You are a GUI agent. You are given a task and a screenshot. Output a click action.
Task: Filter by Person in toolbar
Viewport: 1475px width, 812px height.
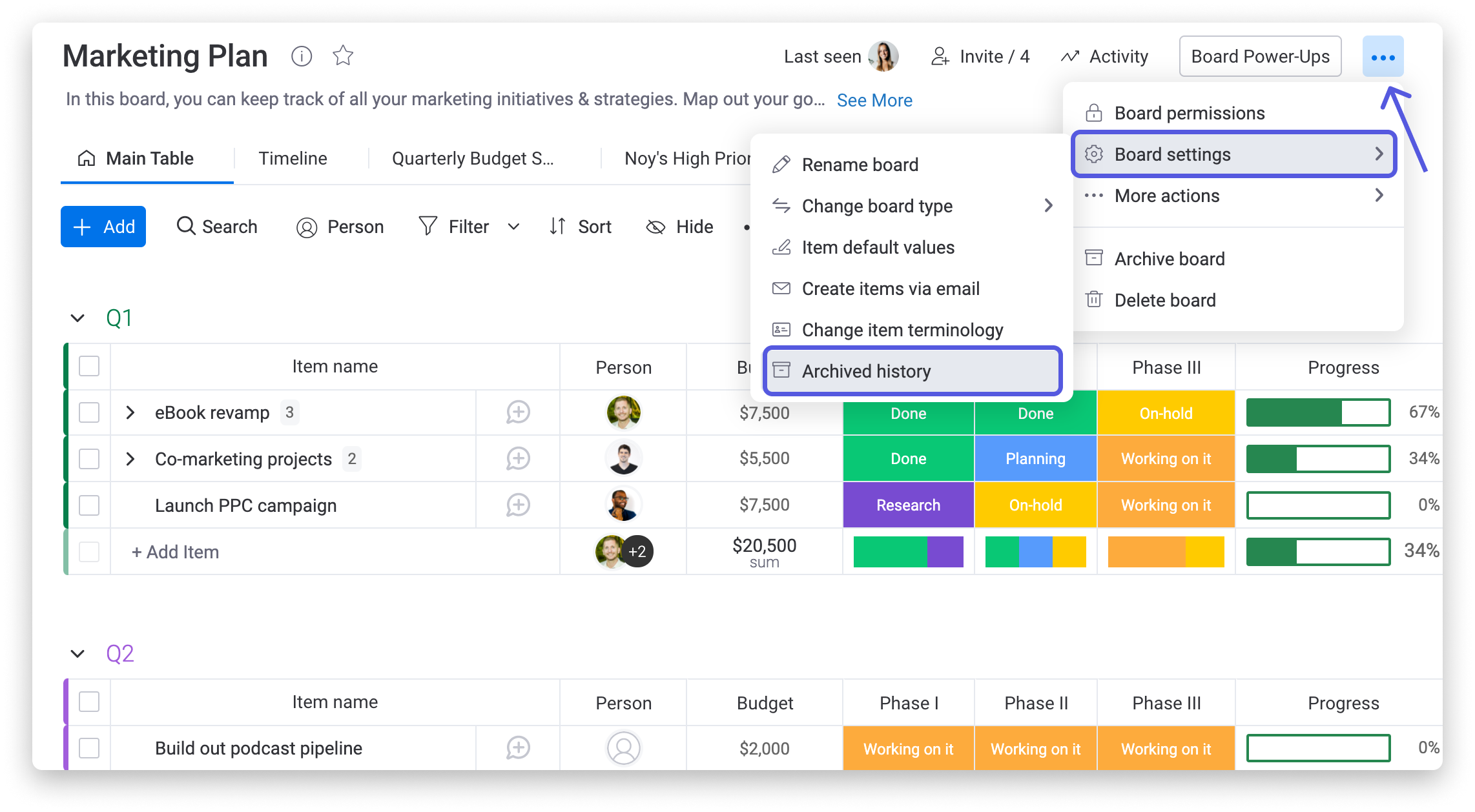click(x=340, y=227)
